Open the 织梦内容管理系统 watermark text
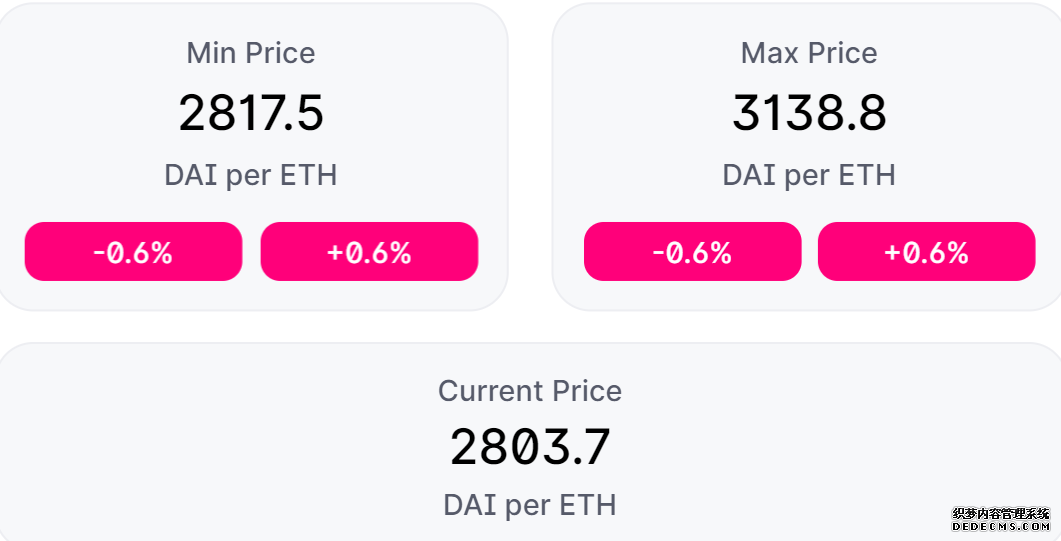The width and height of the screenshot is (1061, 541). [1000, 514]
